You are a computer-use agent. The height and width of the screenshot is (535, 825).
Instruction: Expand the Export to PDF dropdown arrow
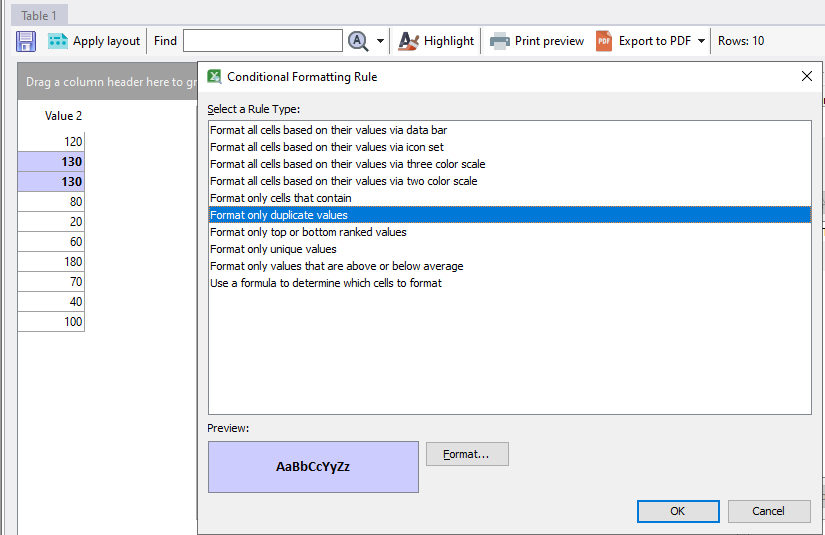(x=702, y=42)
